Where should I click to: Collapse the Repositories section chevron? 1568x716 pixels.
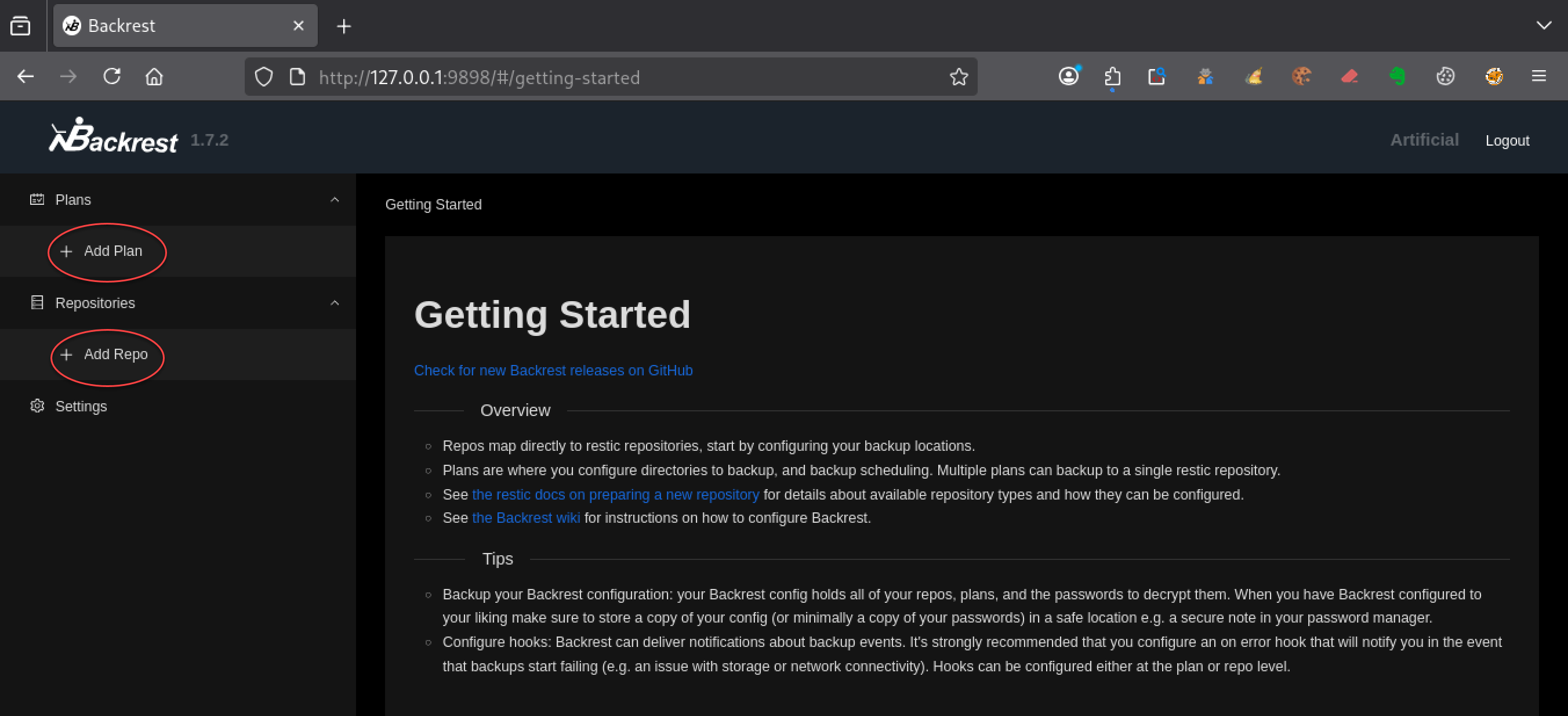click(334, 303)
